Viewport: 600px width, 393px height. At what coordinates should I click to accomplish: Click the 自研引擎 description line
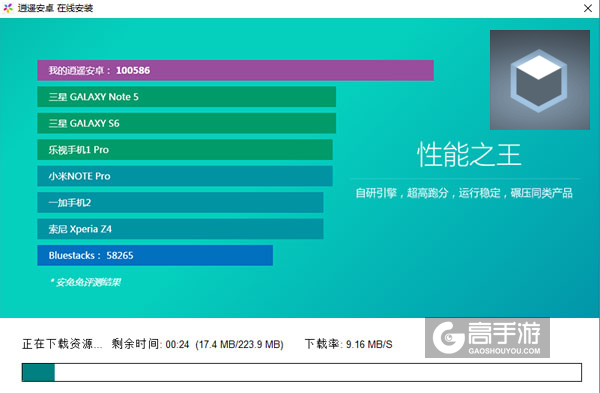coord(464,193)
